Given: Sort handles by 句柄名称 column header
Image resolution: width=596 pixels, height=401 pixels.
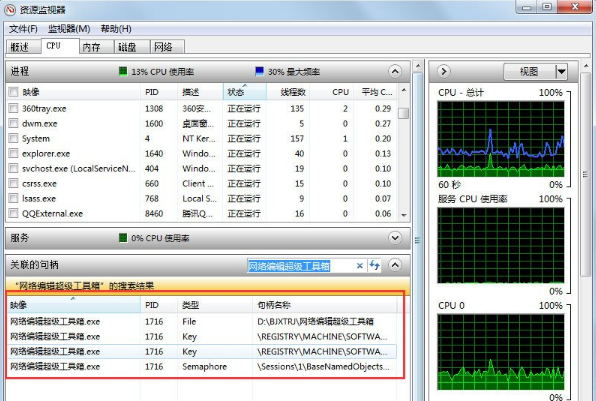Looking at the screenshot, I should pyautogui.click(x=325, y=305).
